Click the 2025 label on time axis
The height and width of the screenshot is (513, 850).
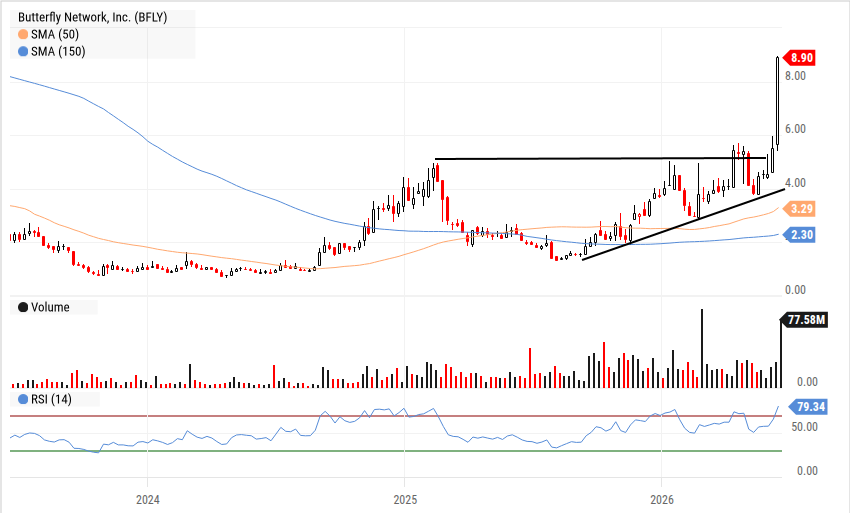405,499
